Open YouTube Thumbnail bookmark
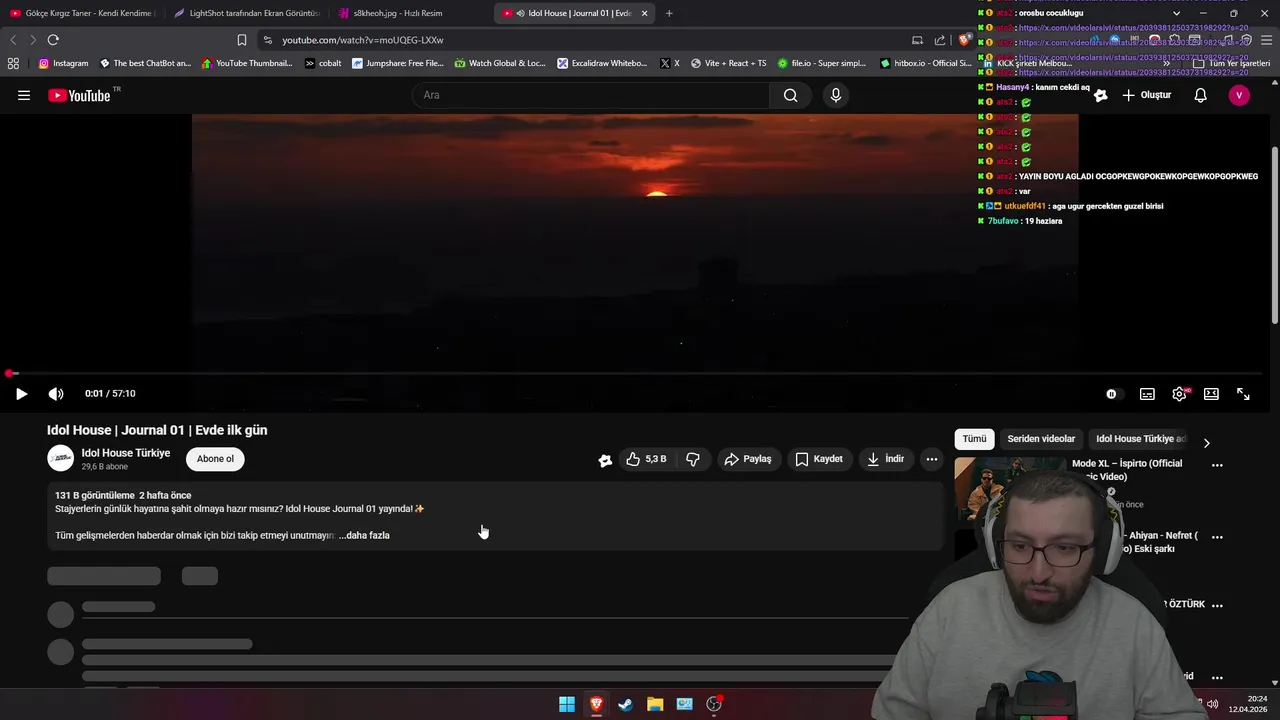The image size is (1280, 720). click(247, 63)
